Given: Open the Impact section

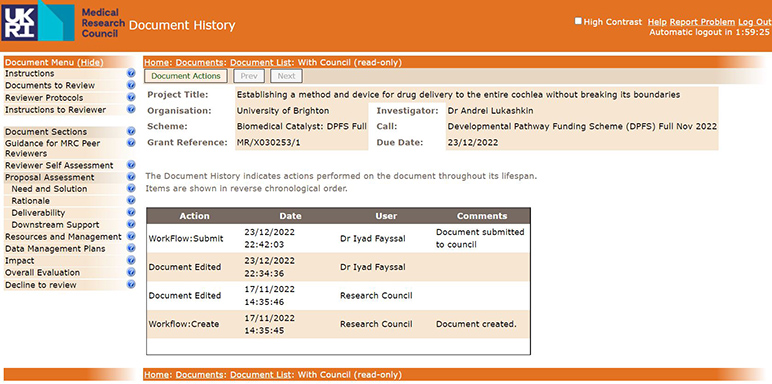Looking at the screenshot, I should pos(20,261).
